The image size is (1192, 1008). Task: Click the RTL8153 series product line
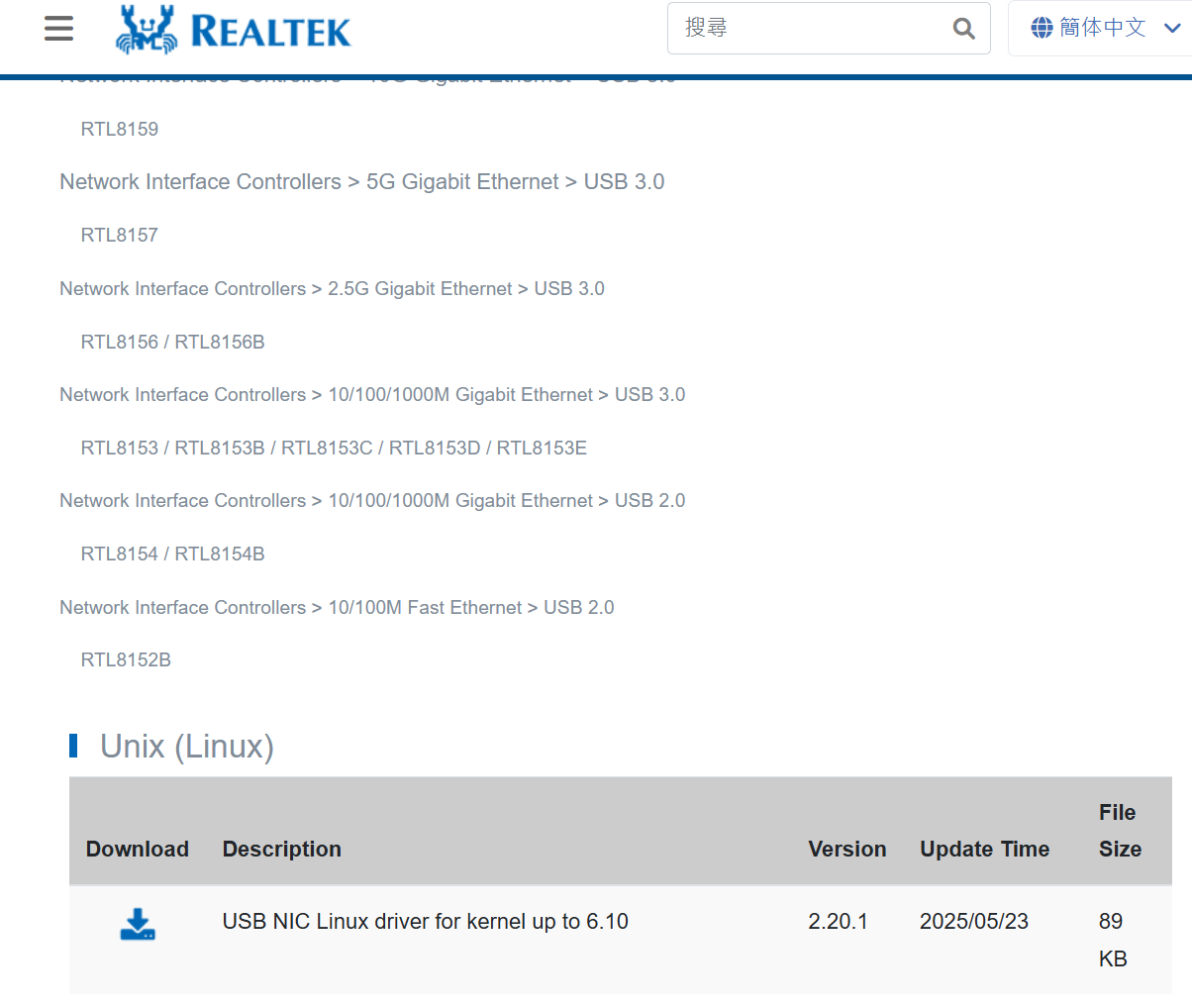tap(334, 448)
